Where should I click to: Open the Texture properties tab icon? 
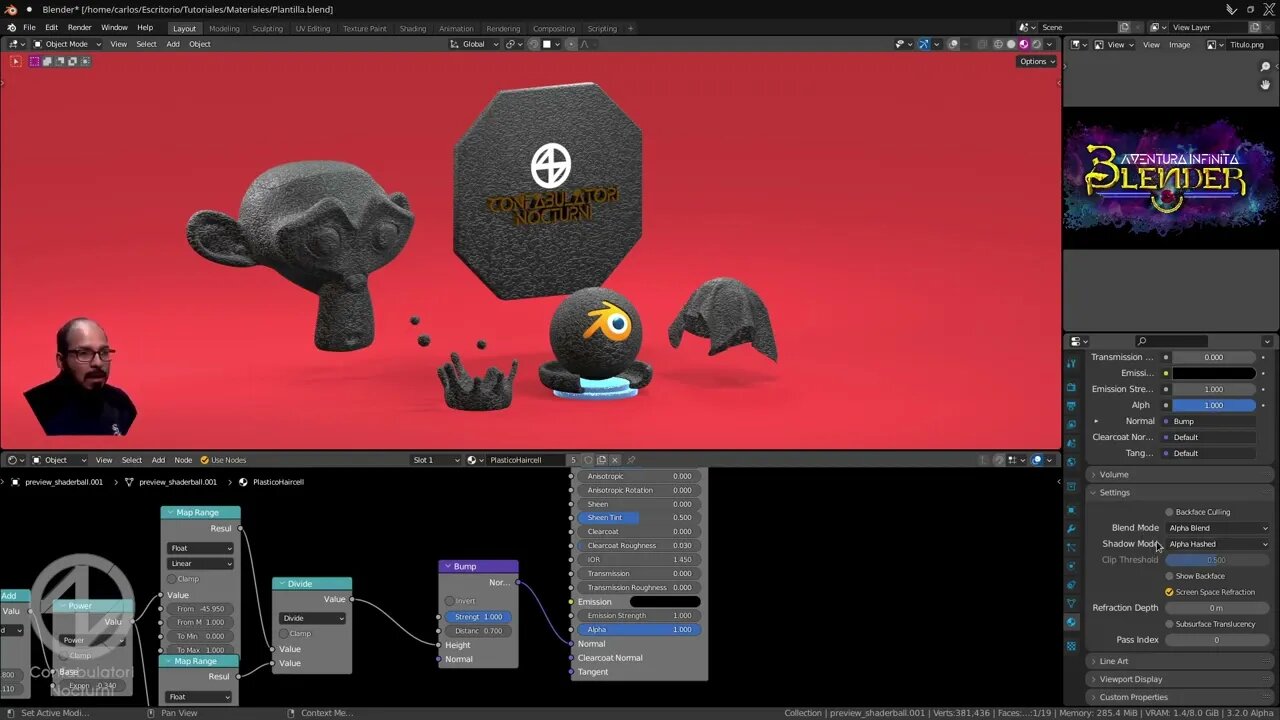(x=1072, y=645)
